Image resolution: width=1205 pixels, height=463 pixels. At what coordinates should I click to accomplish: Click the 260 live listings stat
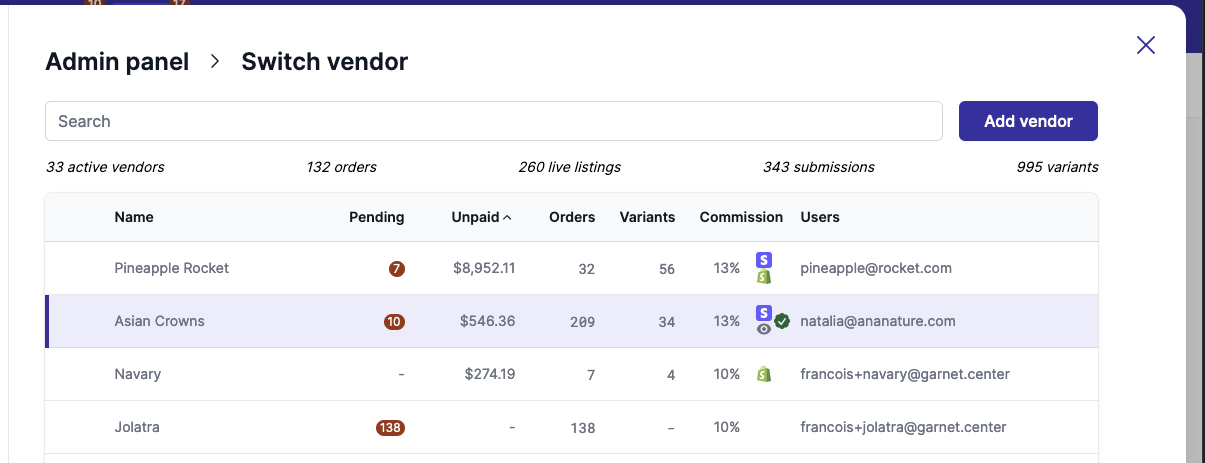(x=570, y=167)
